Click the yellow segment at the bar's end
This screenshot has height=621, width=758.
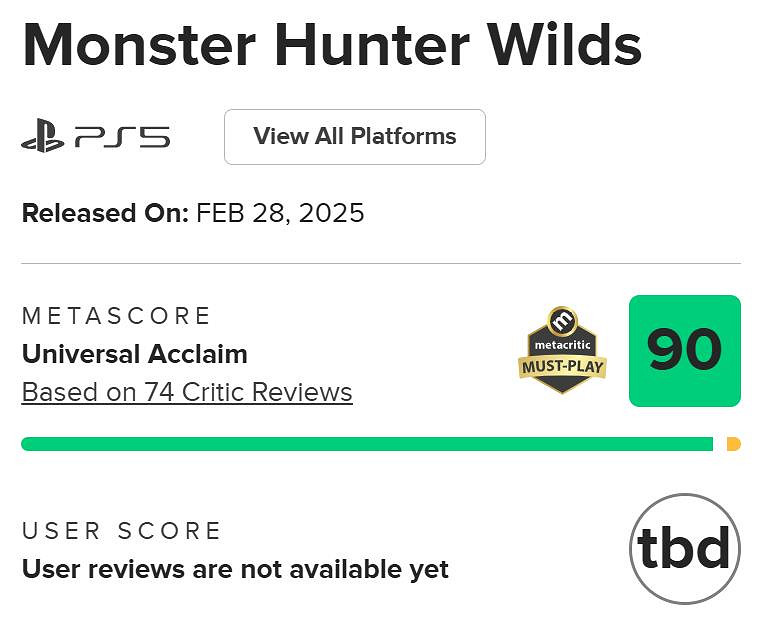coord(733,444)
